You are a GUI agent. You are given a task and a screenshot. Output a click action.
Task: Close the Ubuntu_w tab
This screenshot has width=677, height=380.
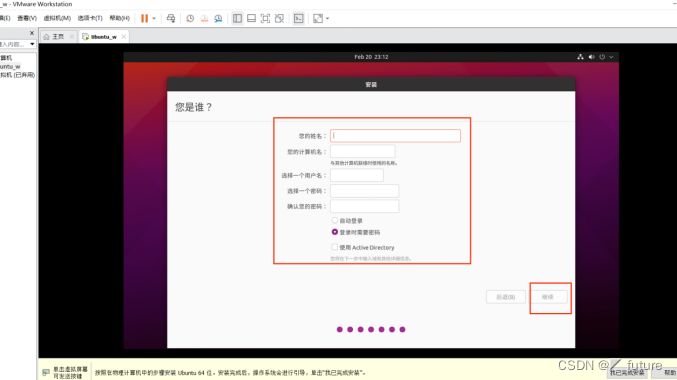pos(124,37)
